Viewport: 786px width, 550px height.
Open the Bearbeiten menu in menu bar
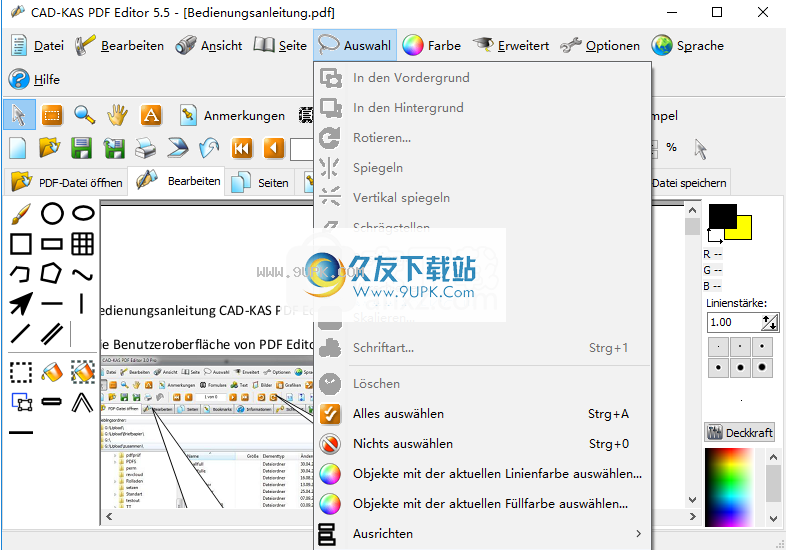pos(119,46)
